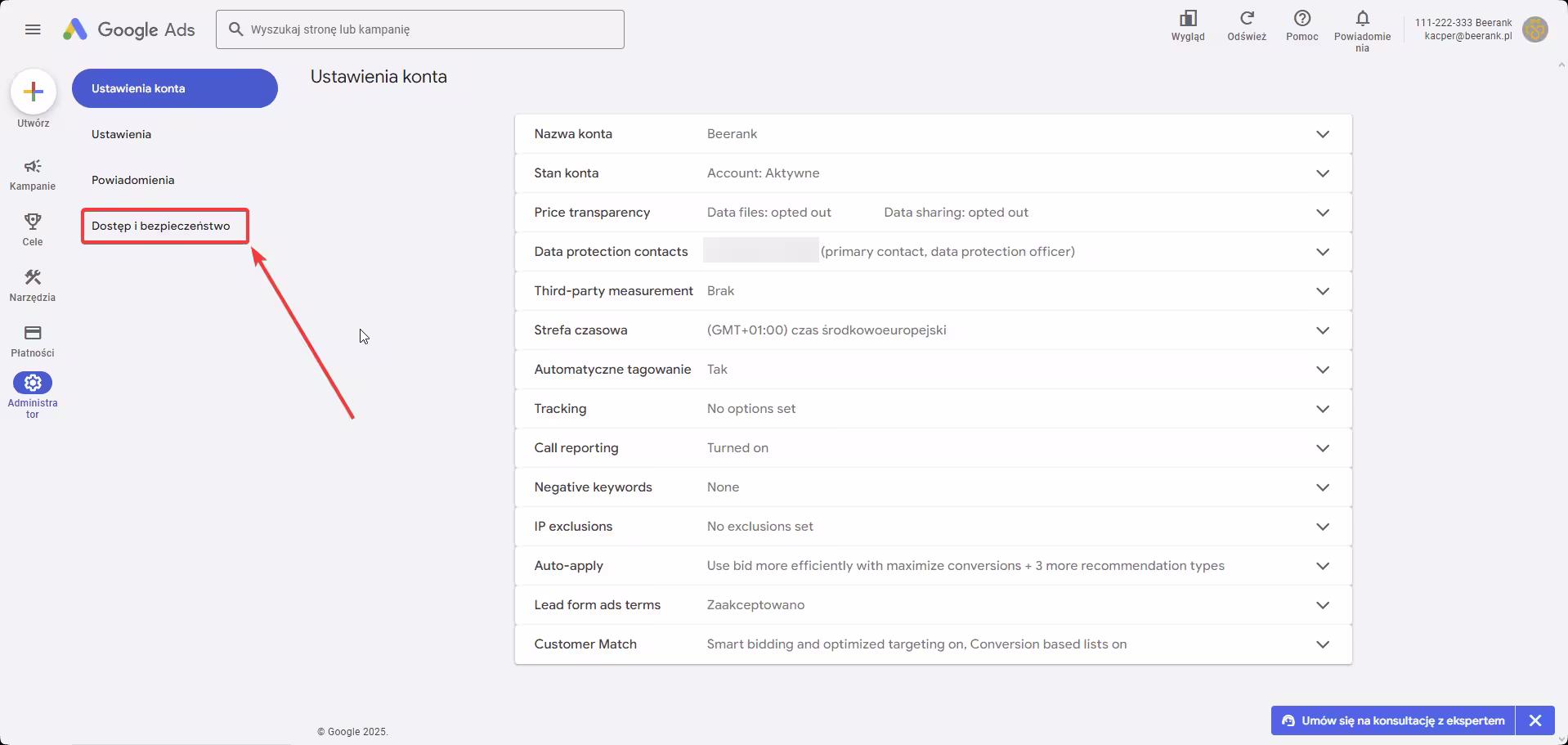The width and height of the screenshot is (1568, 745).
Task: Open the Powiadomienia bell icon
Action: pos(1362,19)
